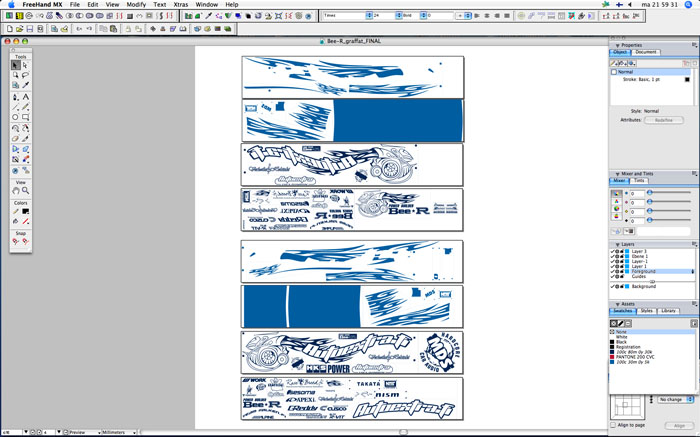Select the Knife tool

tap(25, 139)
